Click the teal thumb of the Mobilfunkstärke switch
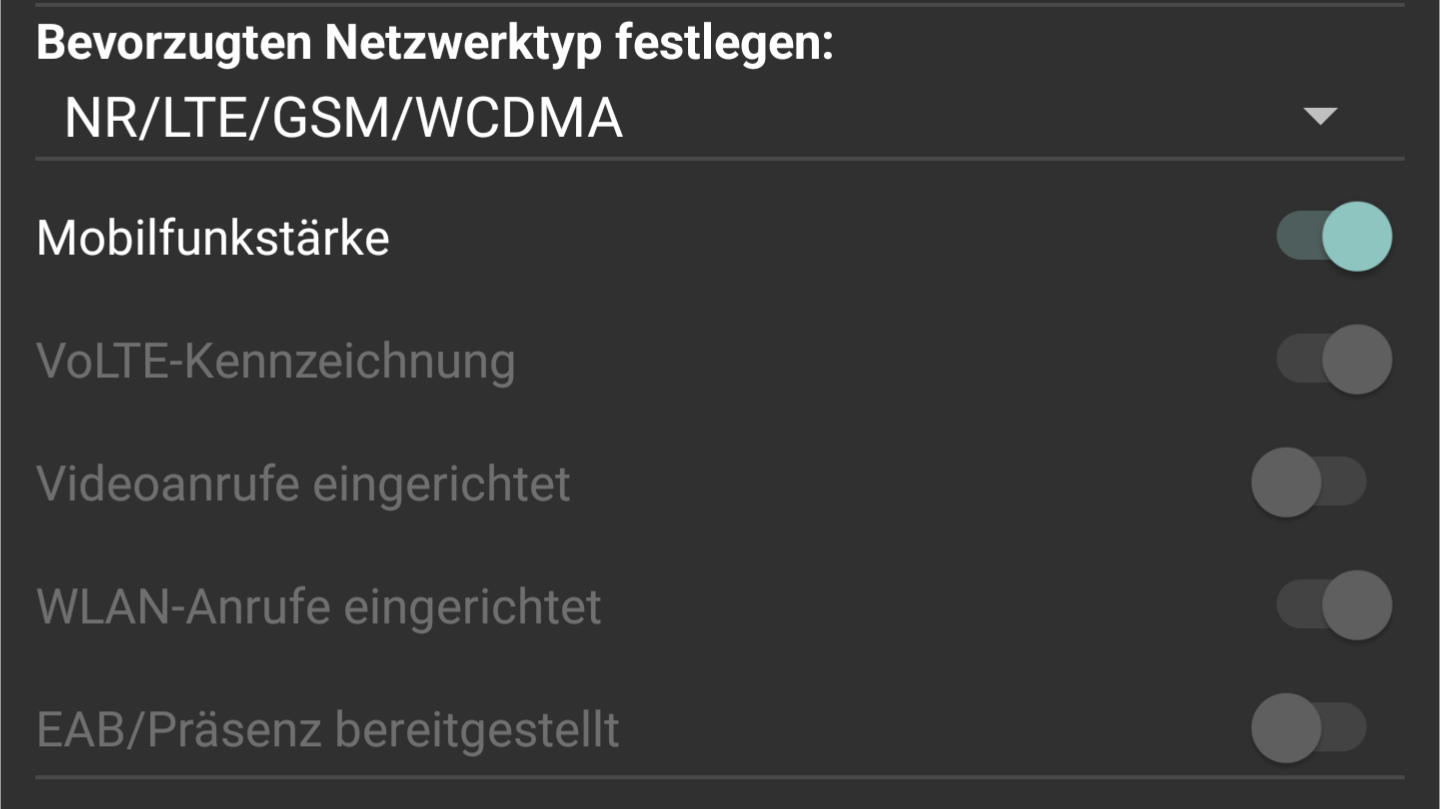The width and height of the screenshot is (1440, 809). pyautogui.click(x=1357, y=237)
